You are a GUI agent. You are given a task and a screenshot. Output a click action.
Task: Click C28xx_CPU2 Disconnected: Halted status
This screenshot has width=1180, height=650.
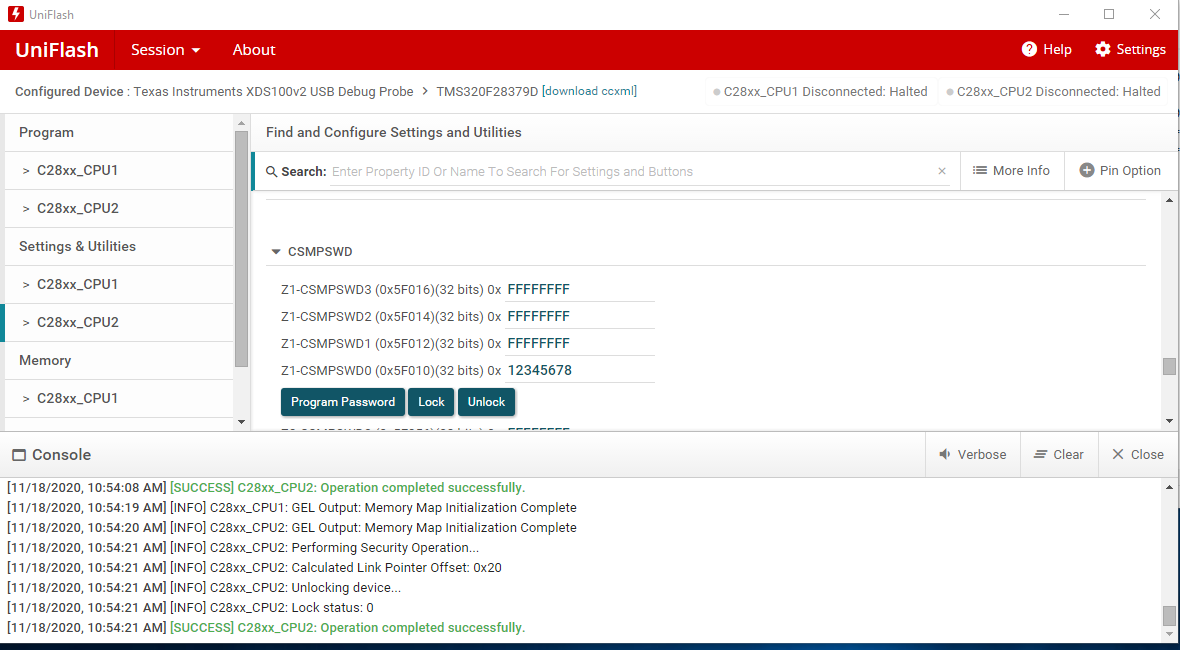tap(1054, 92)
